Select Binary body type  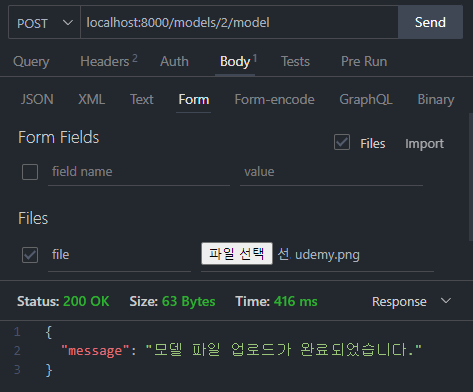436,99
